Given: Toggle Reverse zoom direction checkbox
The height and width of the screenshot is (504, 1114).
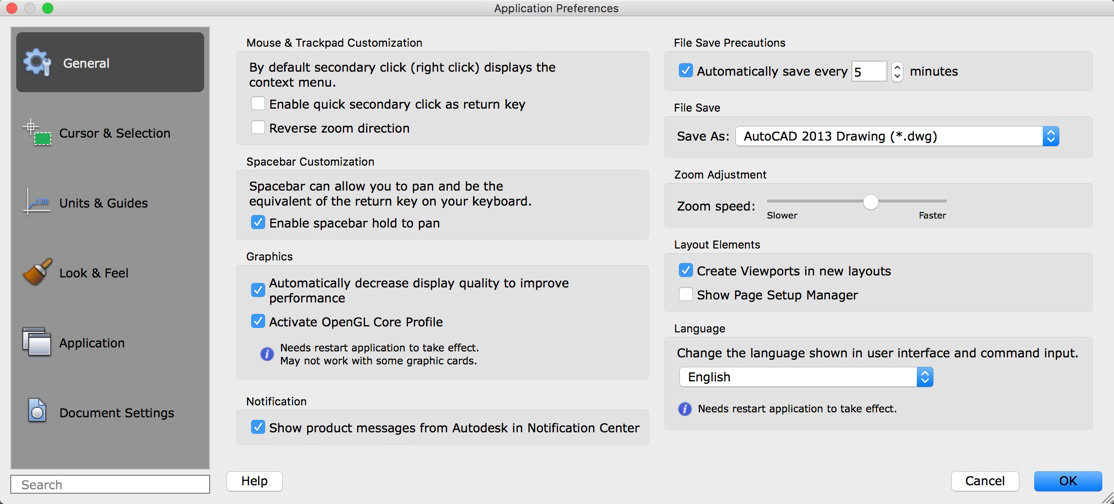Looking at the screenshot, I should (x=258, y=128).
